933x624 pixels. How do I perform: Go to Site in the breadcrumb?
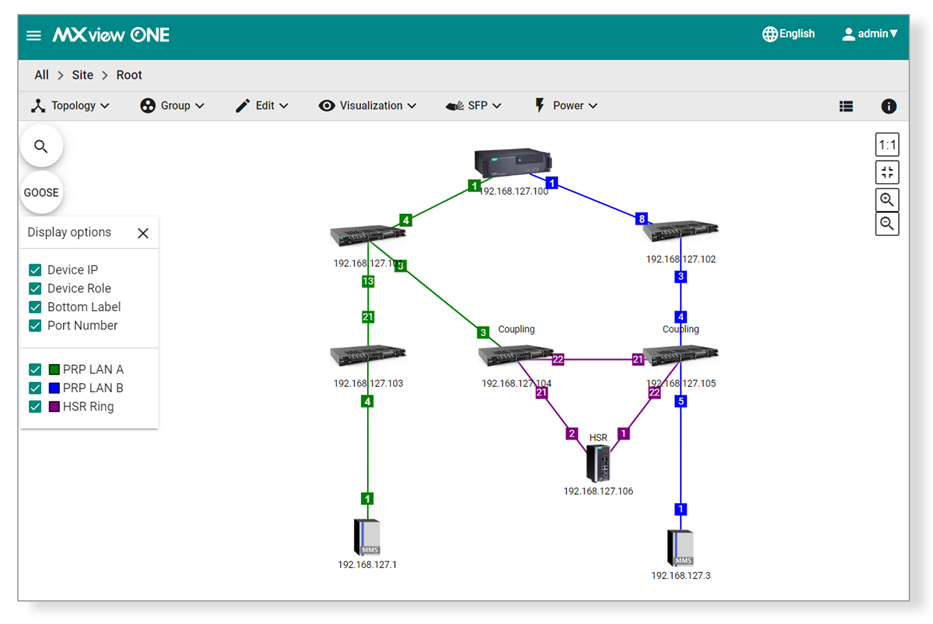[x=82, y=75]
